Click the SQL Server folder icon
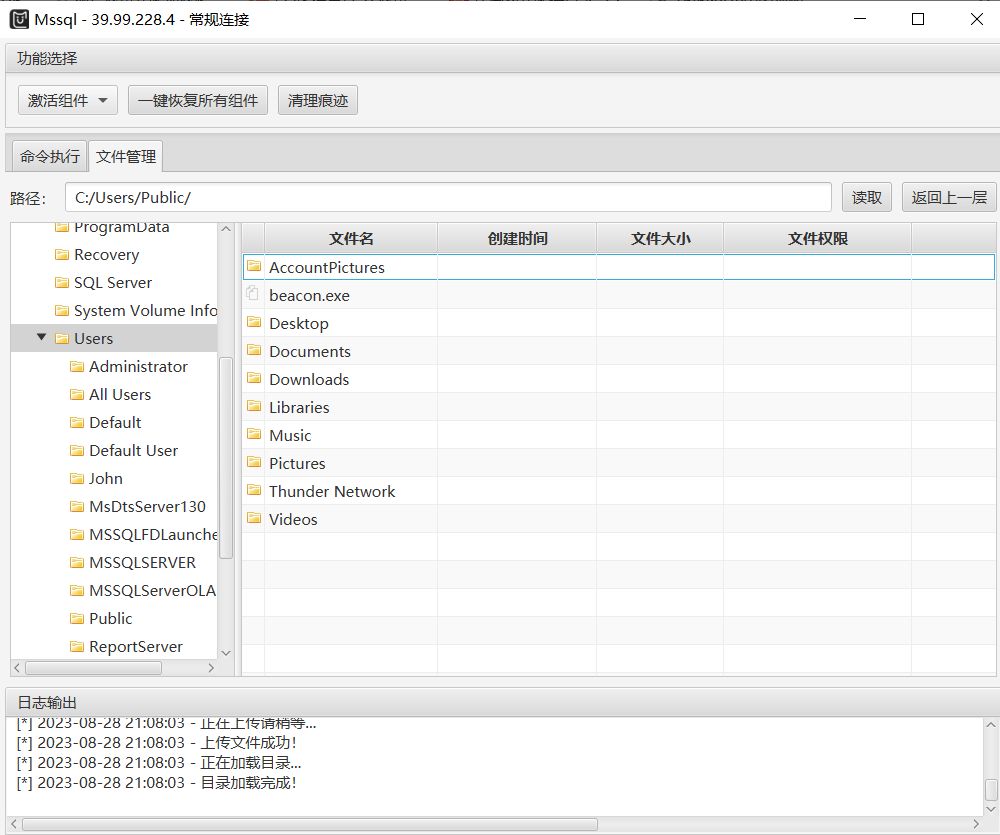1000x835 pixels. point(62,283)
